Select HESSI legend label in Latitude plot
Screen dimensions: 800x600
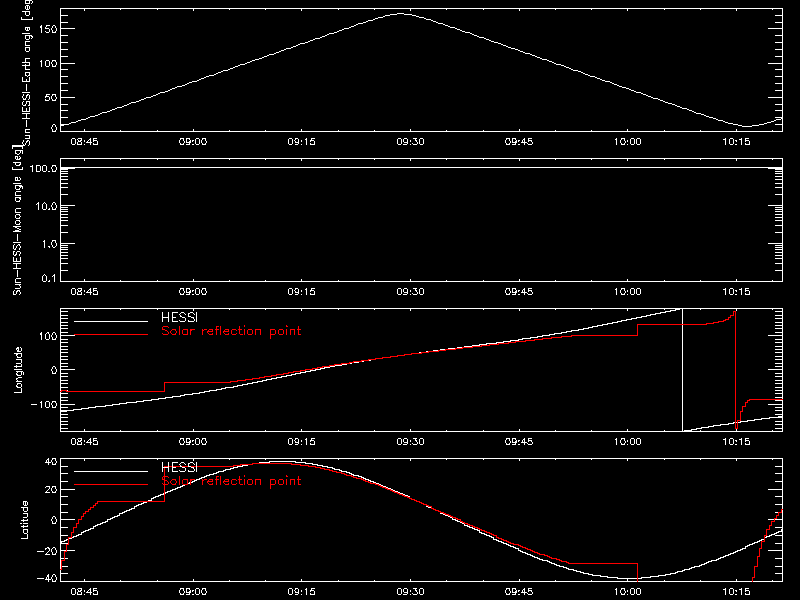coord(179,467)
